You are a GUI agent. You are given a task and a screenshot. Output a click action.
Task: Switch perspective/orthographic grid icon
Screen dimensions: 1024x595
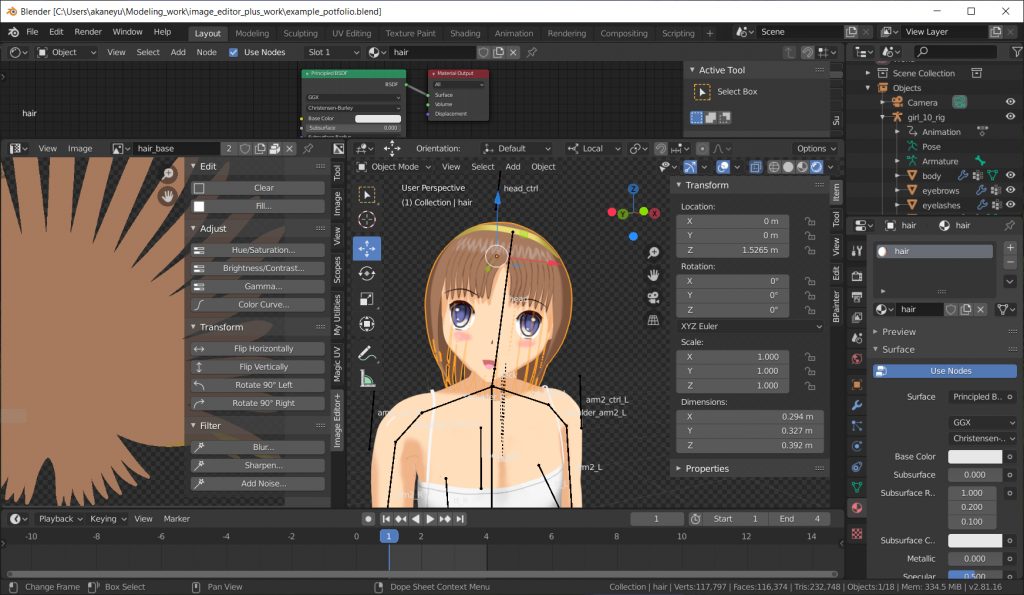coord(653,320)
